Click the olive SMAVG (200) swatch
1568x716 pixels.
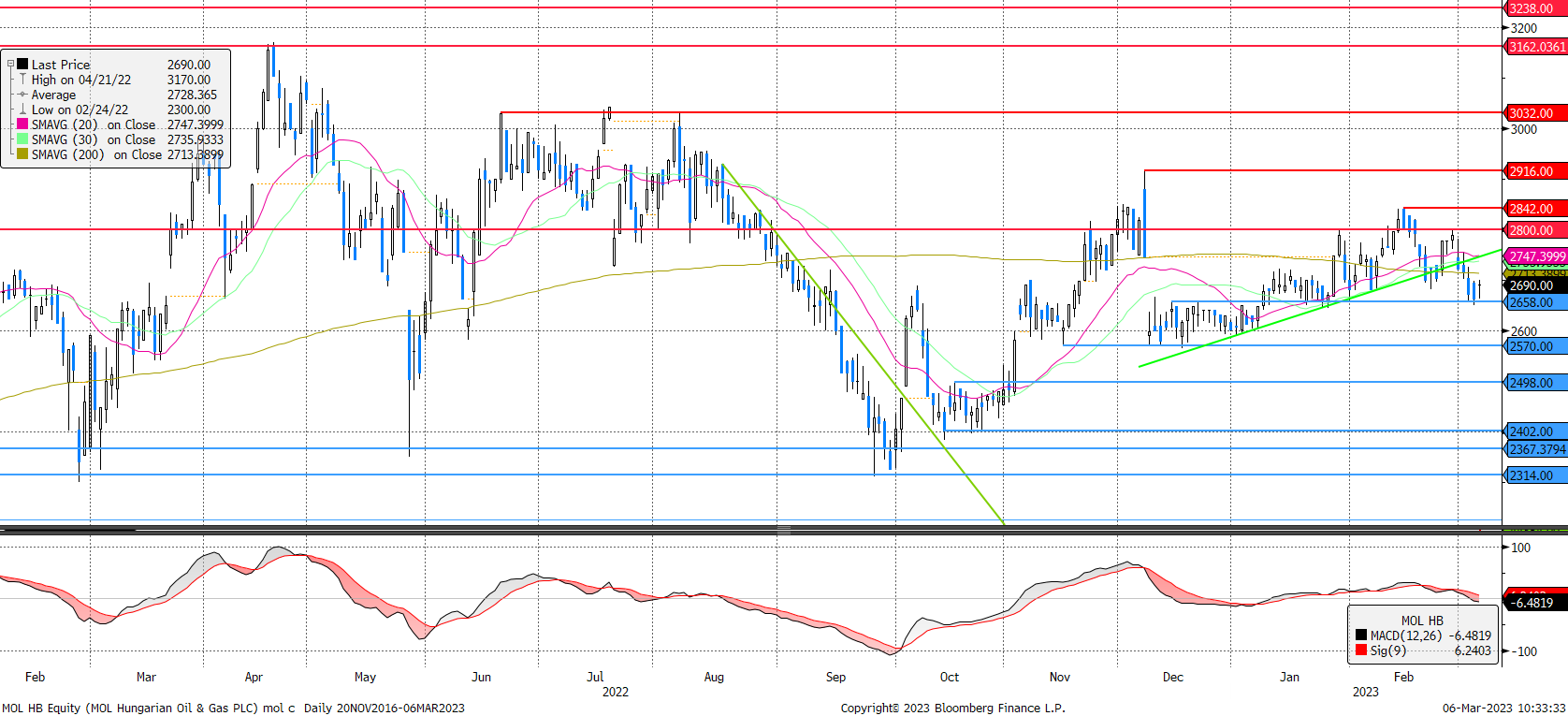[x=22, y=154]
